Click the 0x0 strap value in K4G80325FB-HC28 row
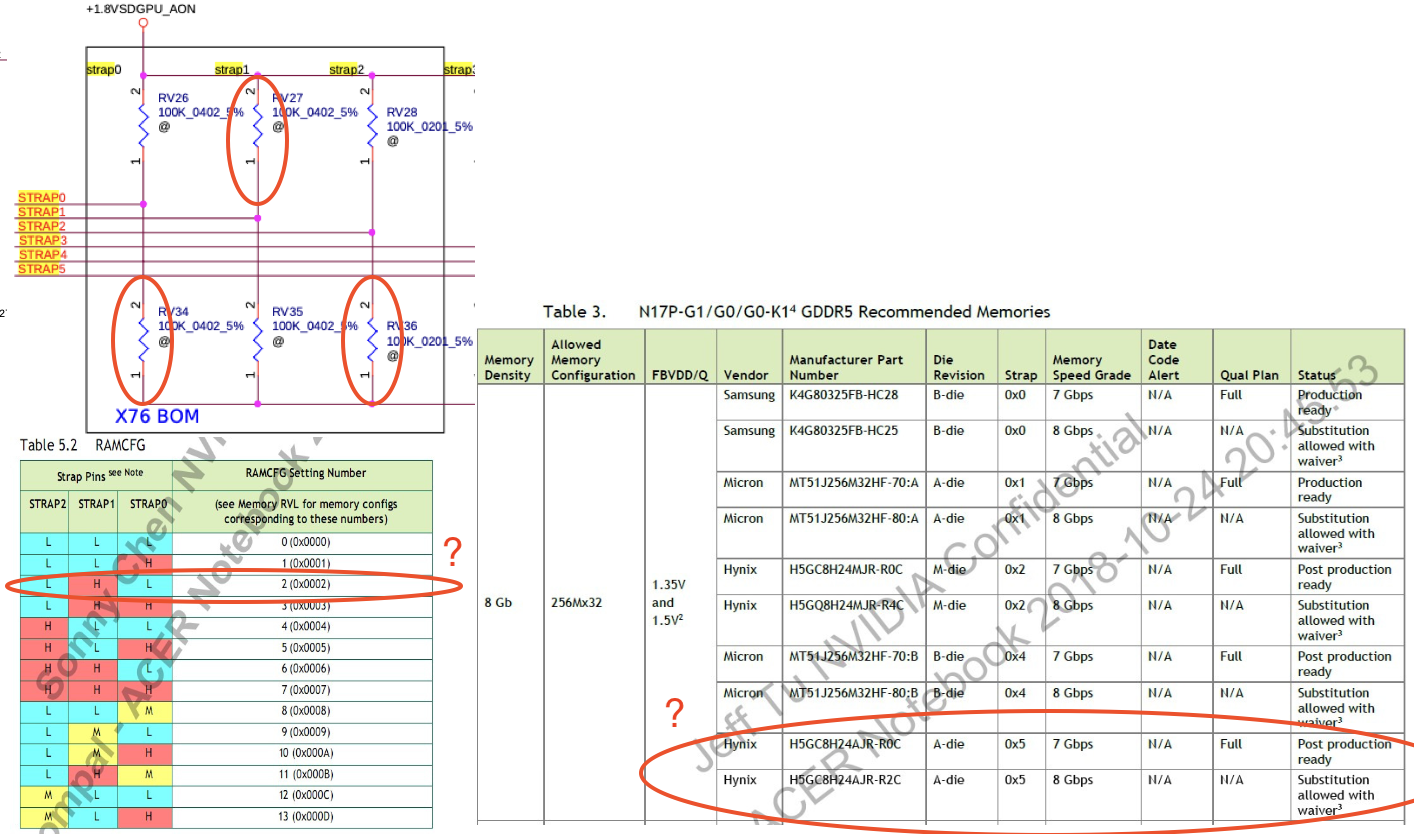This screenshot has width=1414, height=834. pos(1015,395)
